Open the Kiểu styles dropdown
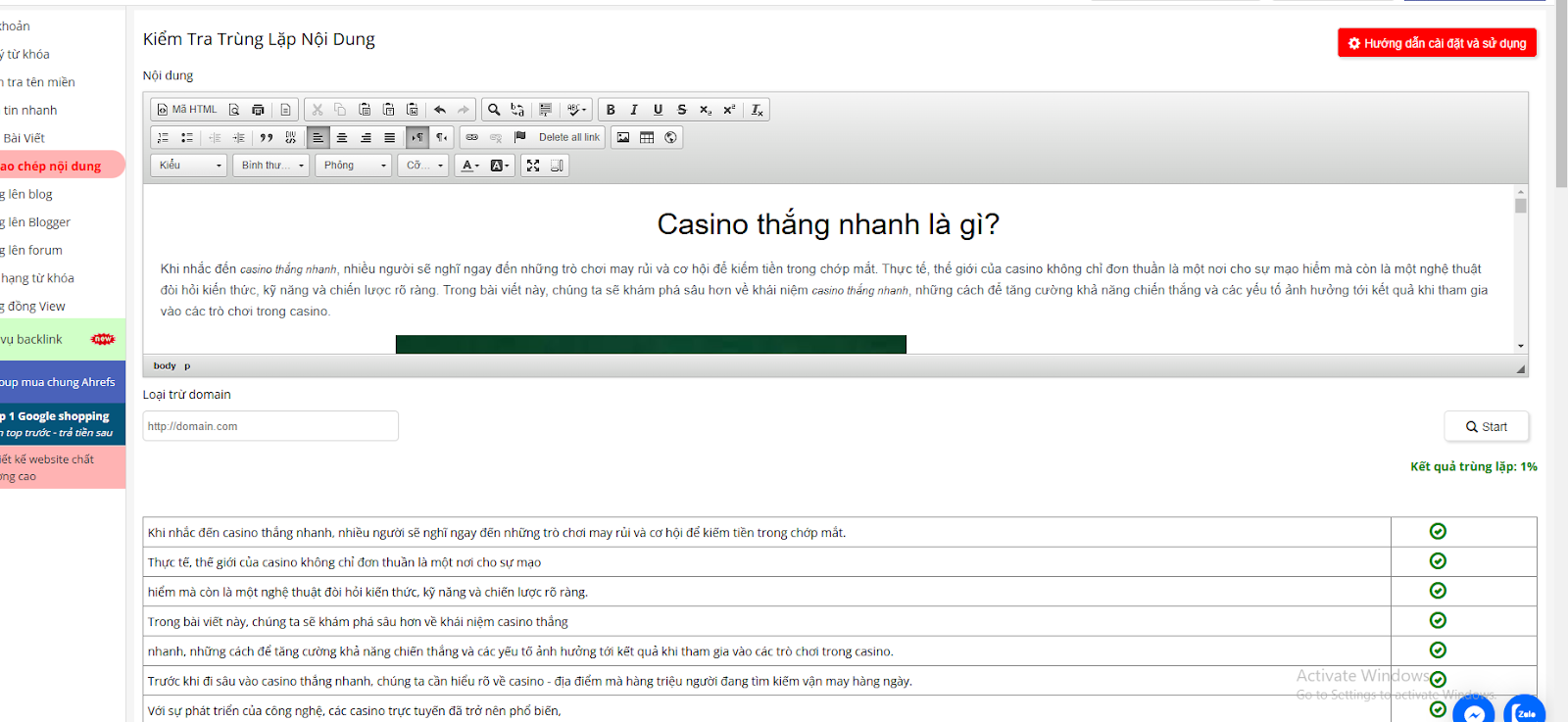 (x=189, y=166)
